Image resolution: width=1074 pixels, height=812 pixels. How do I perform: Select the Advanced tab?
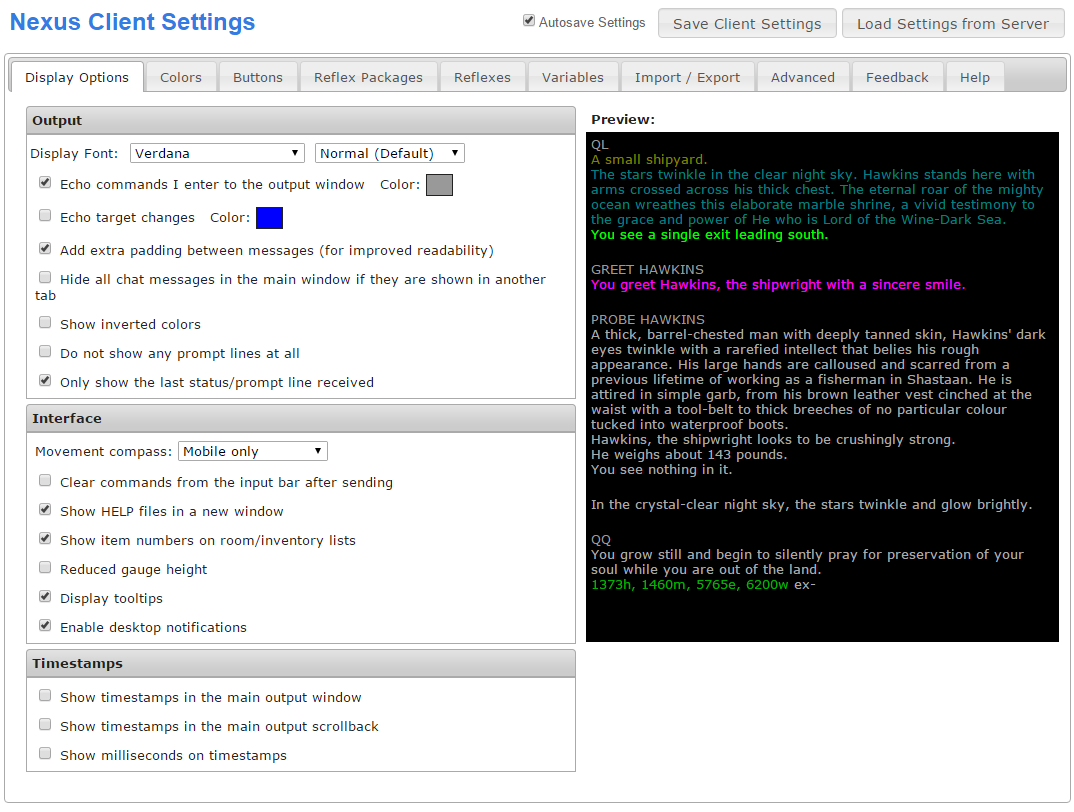(x=802, y=77)
